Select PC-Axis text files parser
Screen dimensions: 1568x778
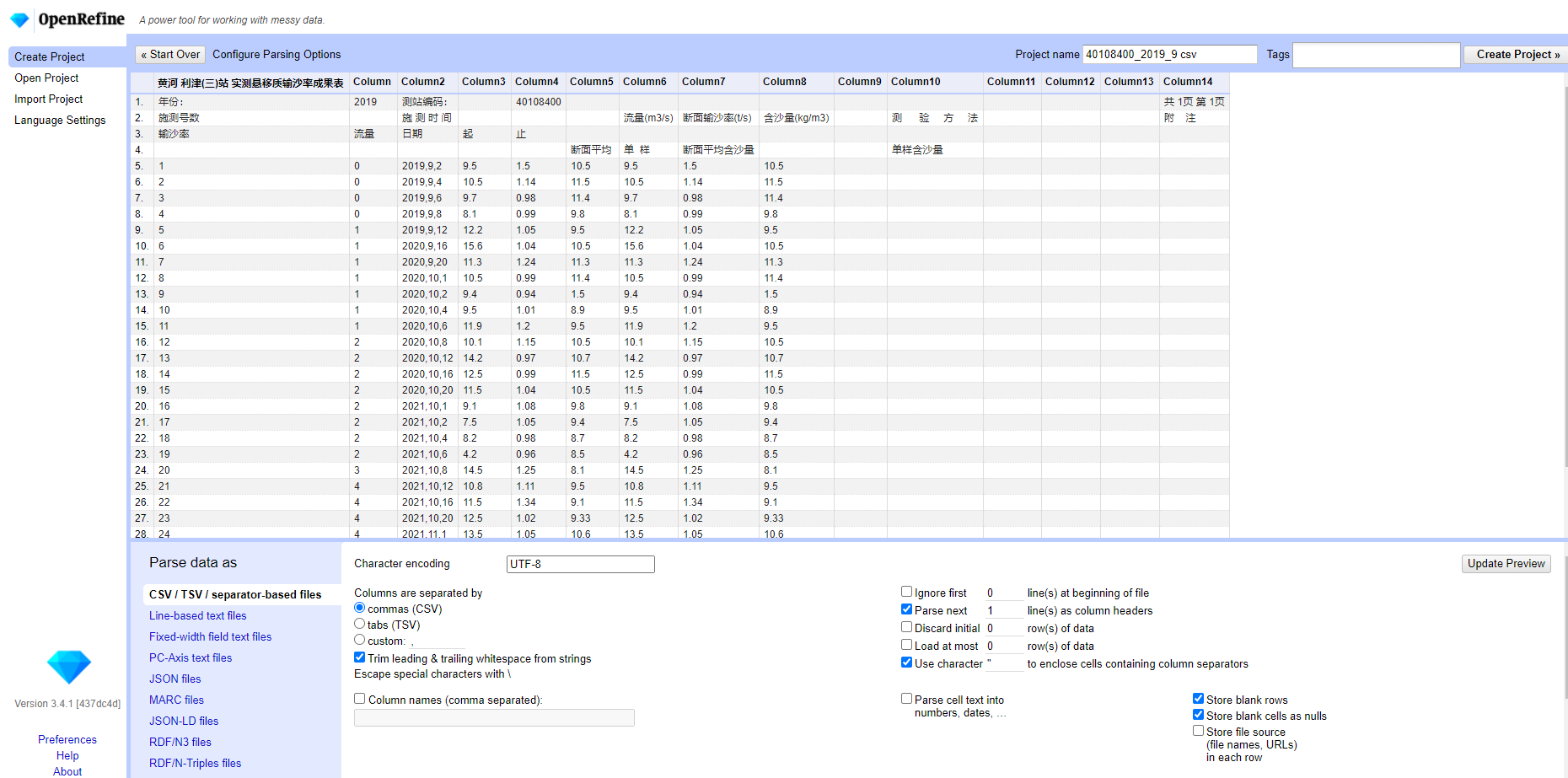(x=191, y=657)
